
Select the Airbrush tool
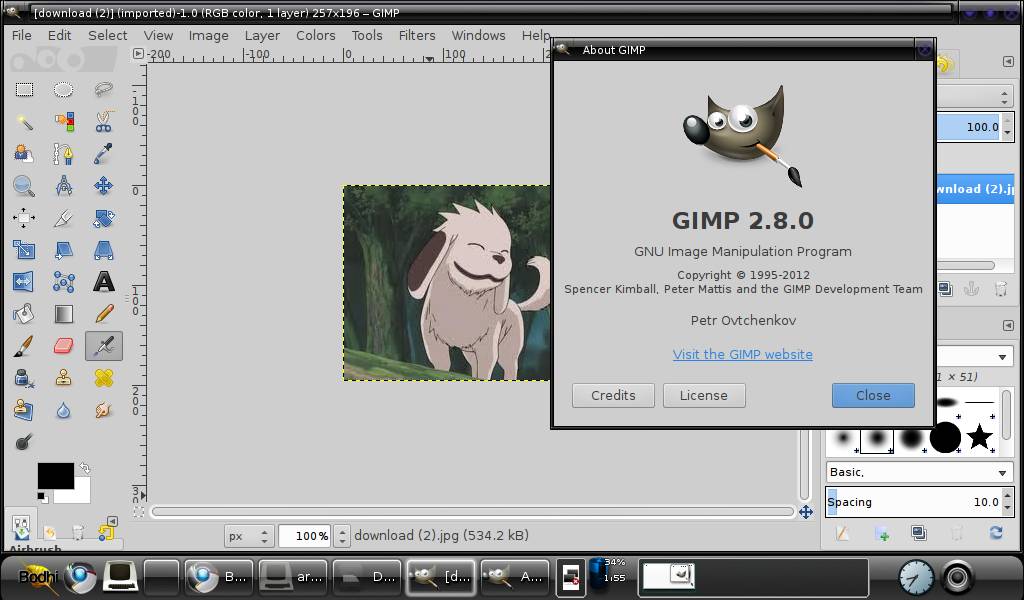pyautogui.click(x=103, y=346)
